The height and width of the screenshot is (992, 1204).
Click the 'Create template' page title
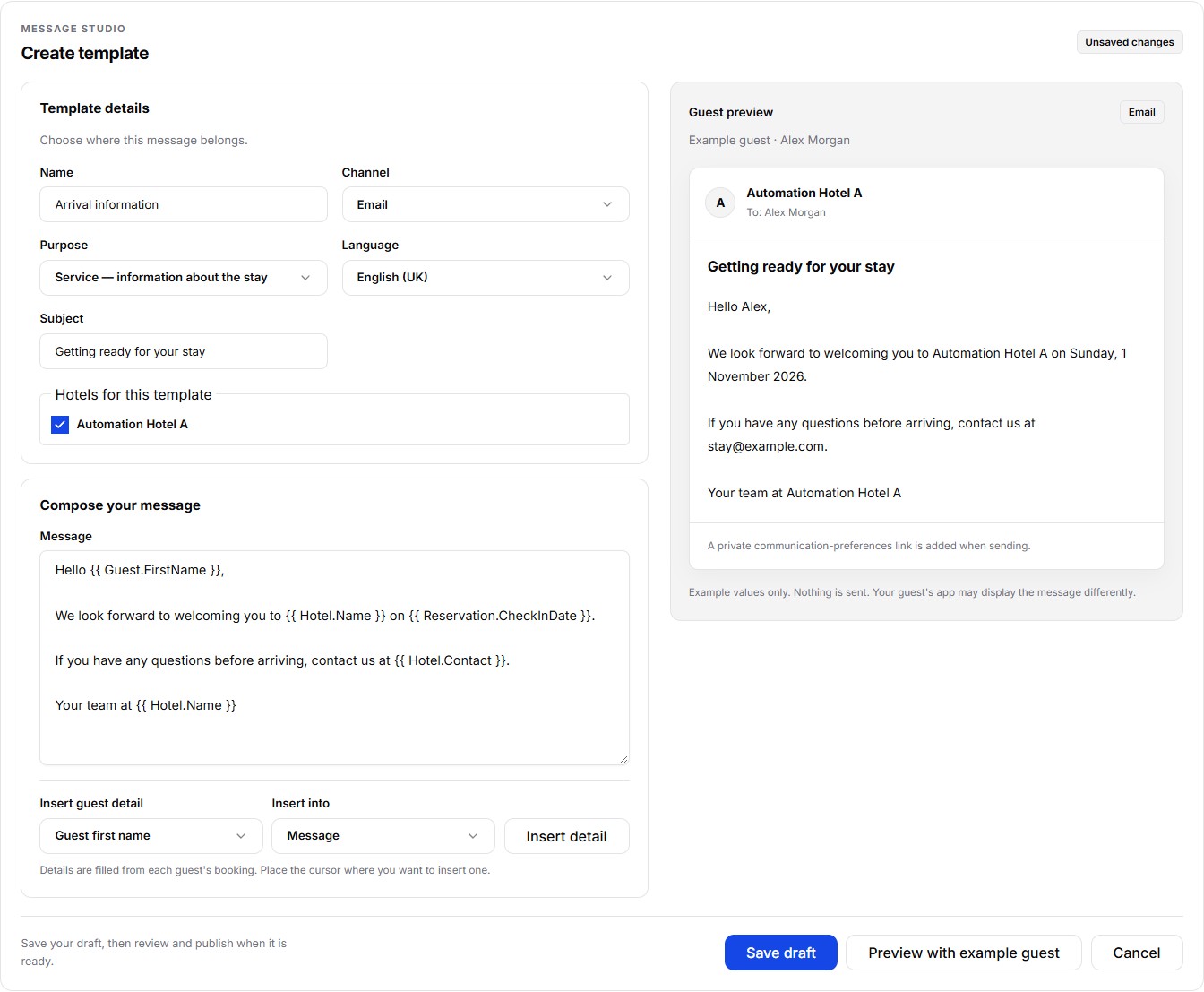point(85,54)
